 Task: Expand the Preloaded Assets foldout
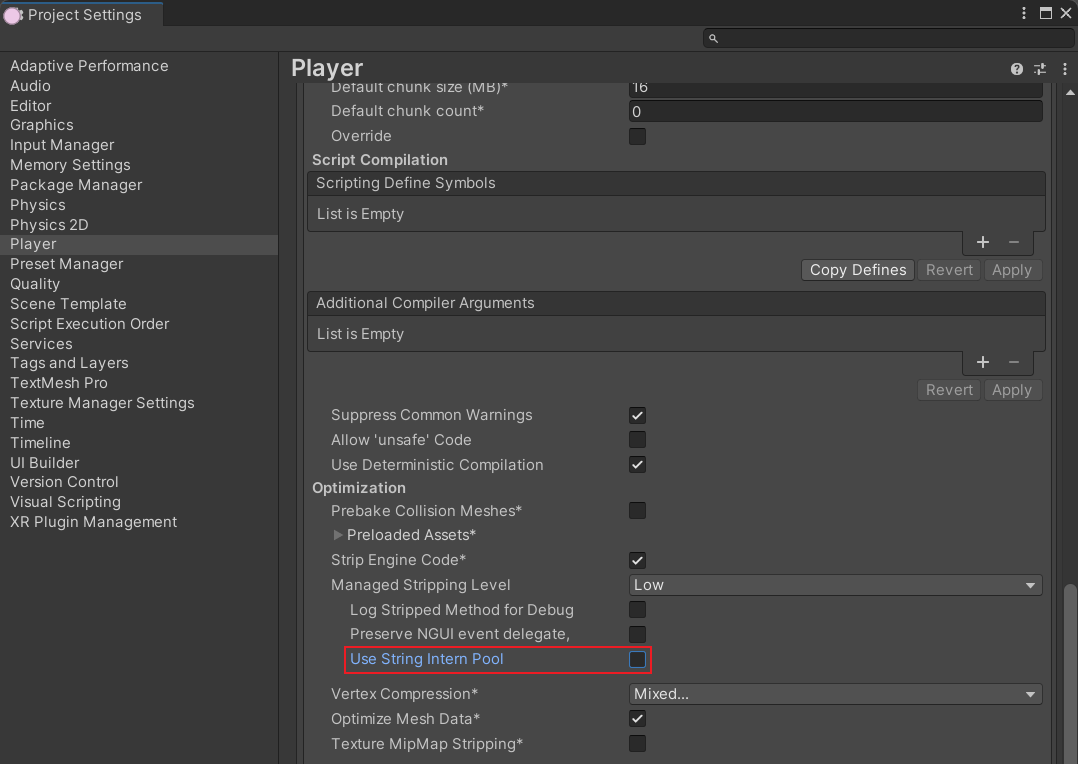click(338, 535)
